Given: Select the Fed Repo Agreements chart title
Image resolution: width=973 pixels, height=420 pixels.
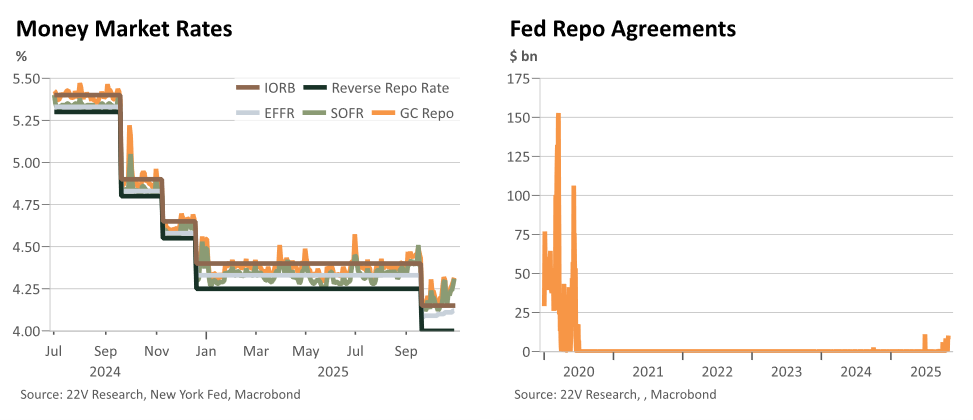Looking at the screenshot, I should pos(623,29).
